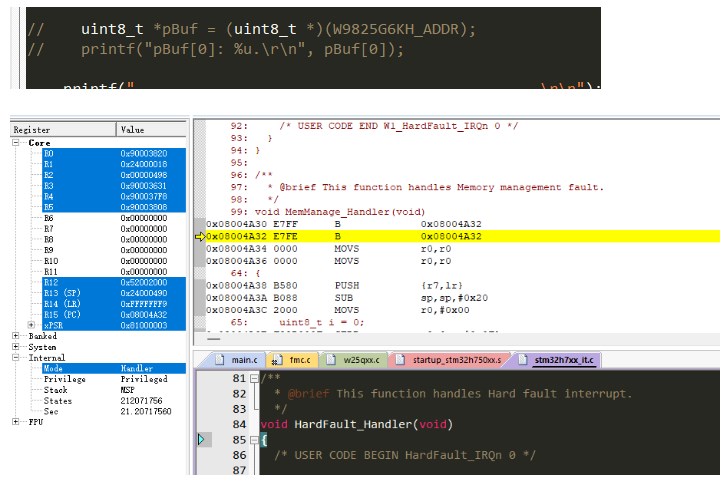Collapse the code fold at line 85
The height and width of the screenshot is (485, 722).
point(254,440)
